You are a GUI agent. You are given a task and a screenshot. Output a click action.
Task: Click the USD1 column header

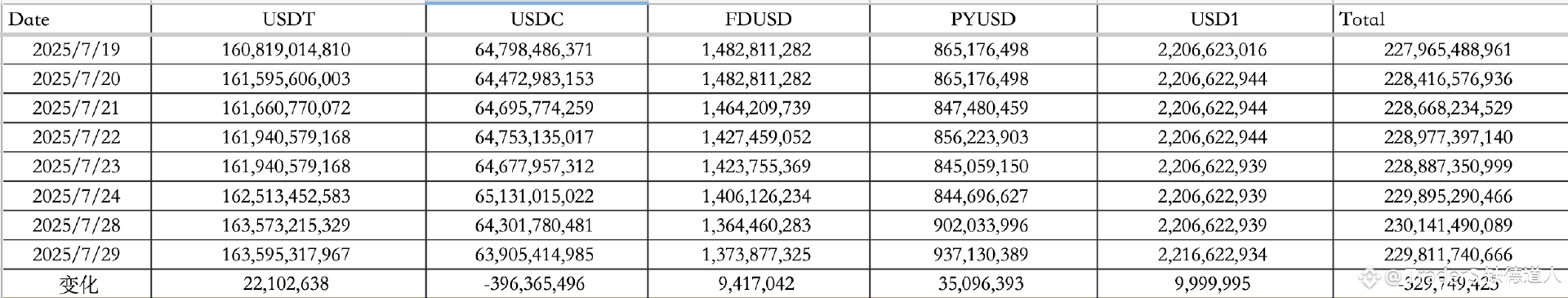(x=1214, y=19)
